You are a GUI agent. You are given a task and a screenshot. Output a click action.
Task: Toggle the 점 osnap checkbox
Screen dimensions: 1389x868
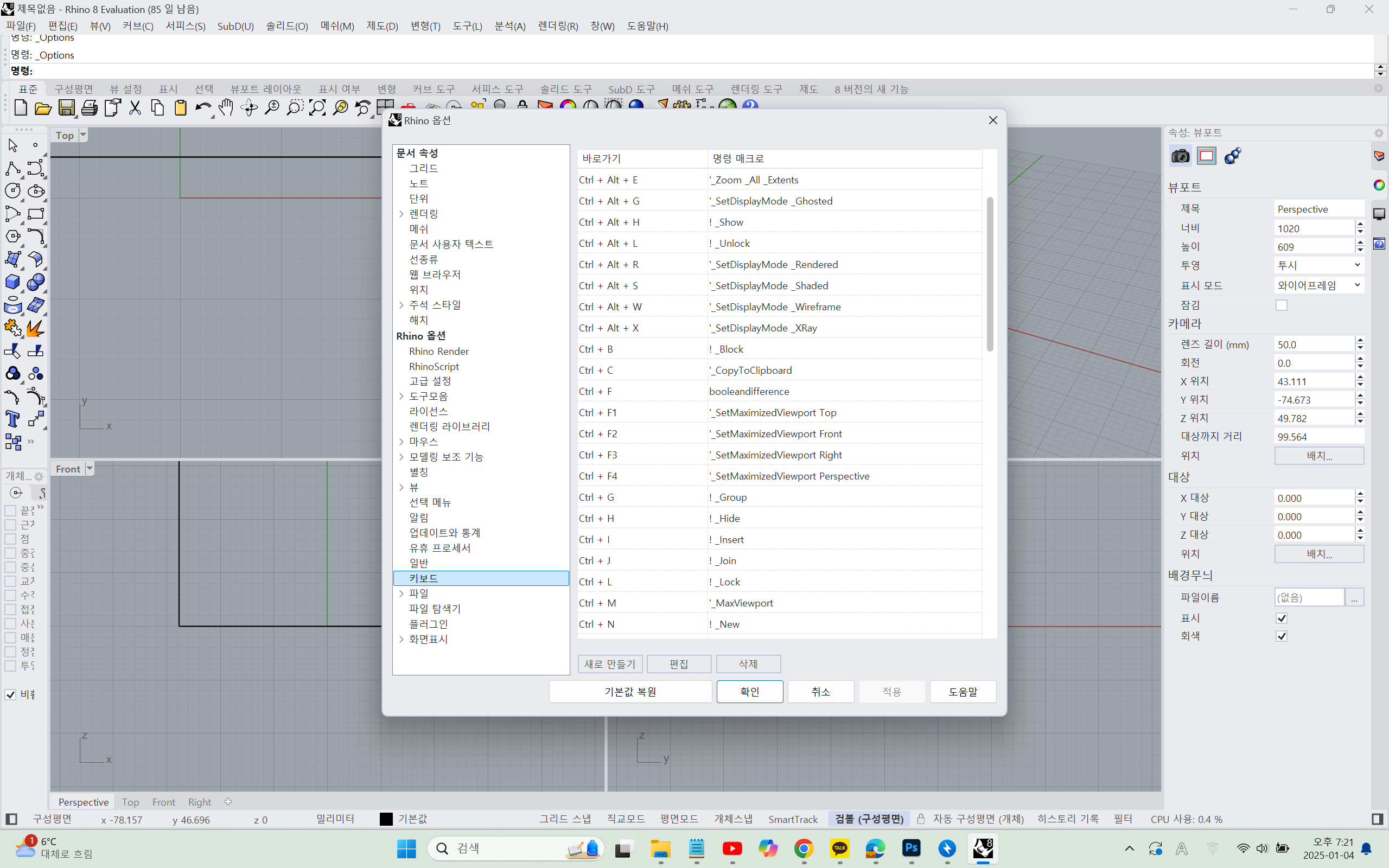point(10,539)
